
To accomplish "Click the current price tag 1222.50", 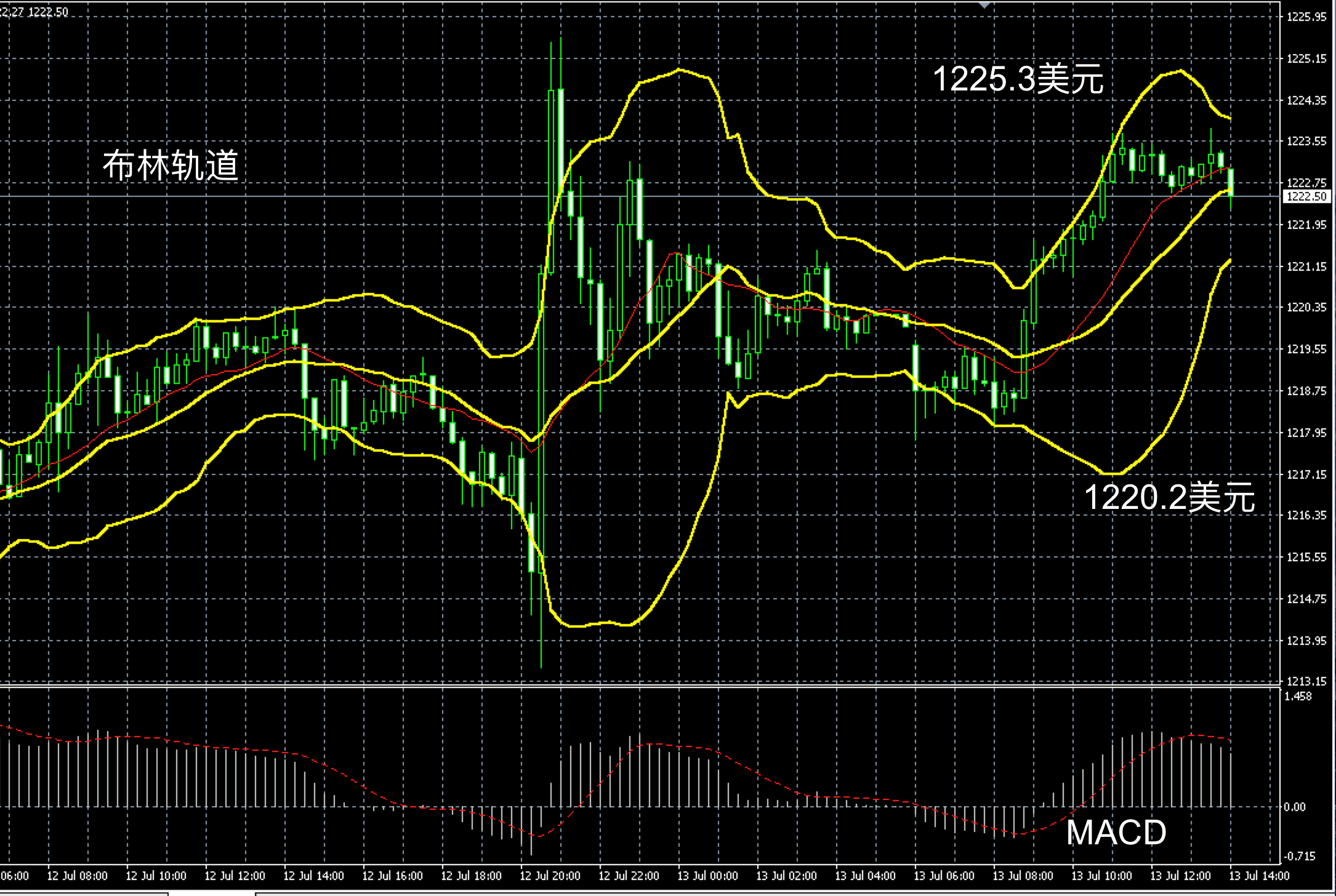I will [x=1306, y=196].
